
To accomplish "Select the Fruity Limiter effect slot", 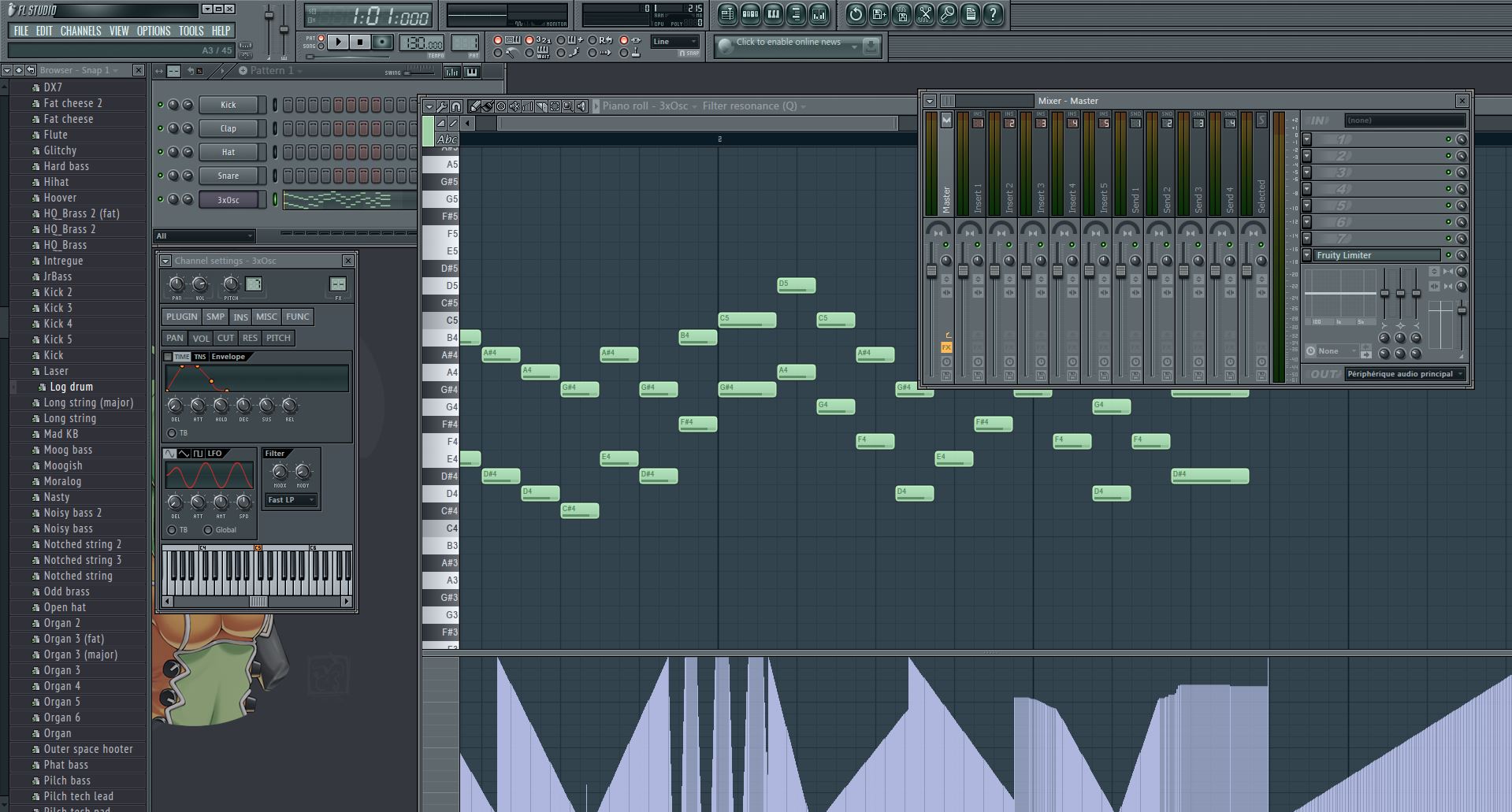I will 1375,255.
